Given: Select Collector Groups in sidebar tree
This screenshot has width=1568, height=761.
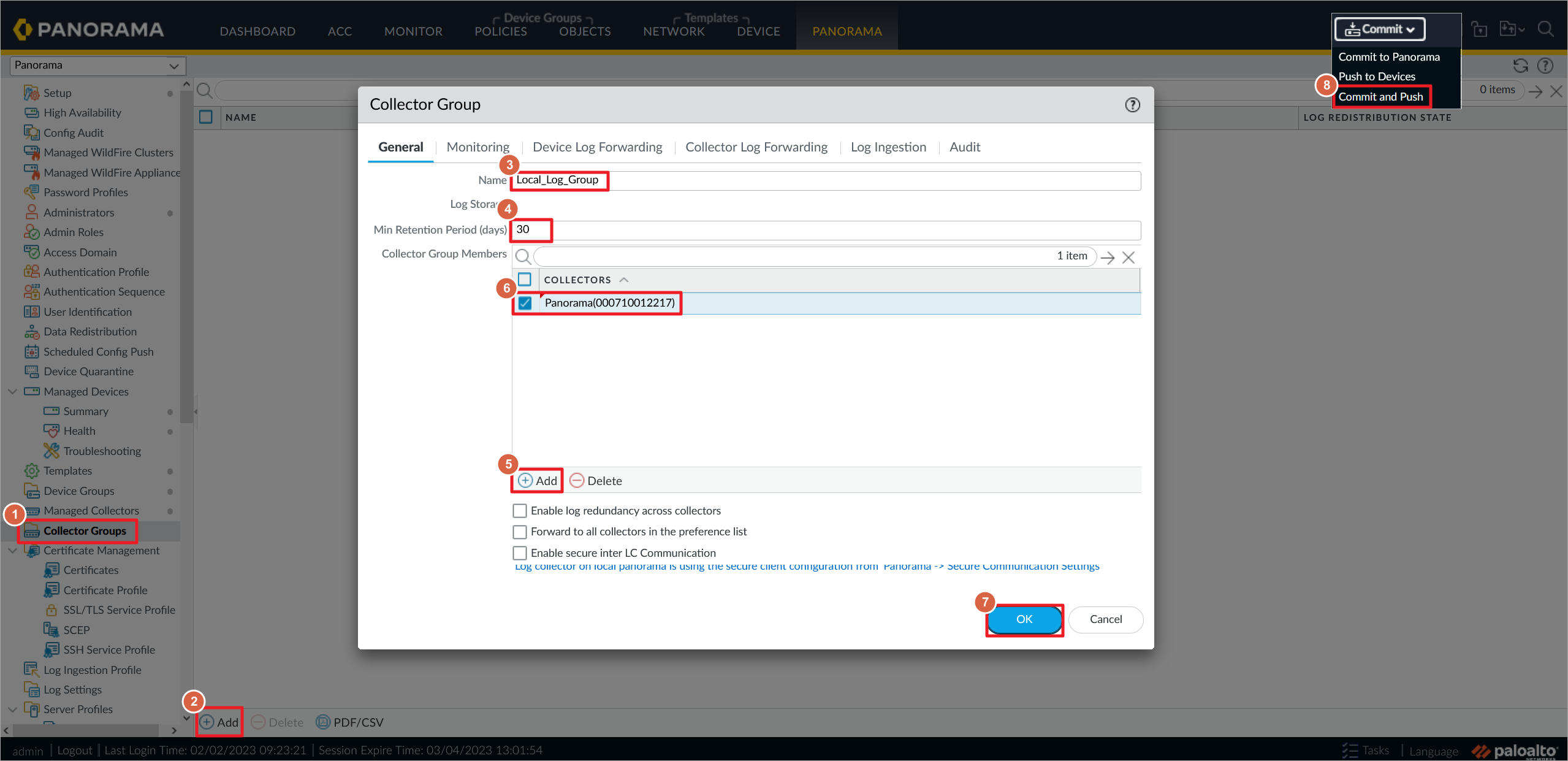Looking at the screenshot, I should [x=85, y=531].
